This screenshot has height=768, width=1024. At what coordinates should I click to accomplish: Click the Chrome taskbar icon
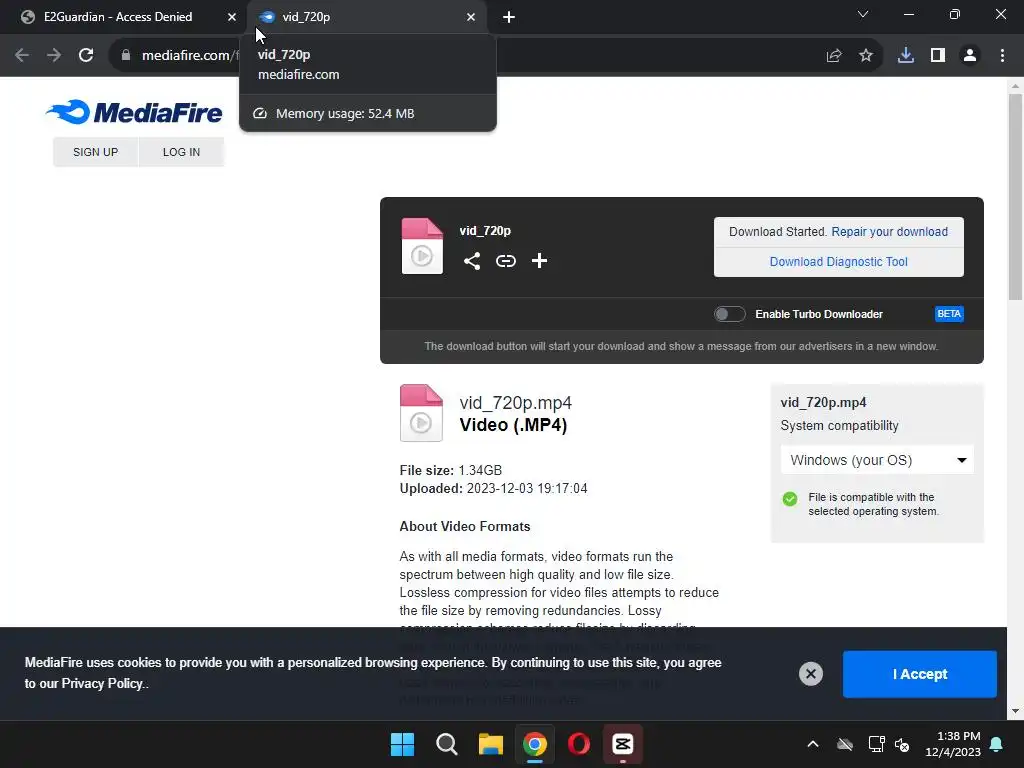pos(535,744)
